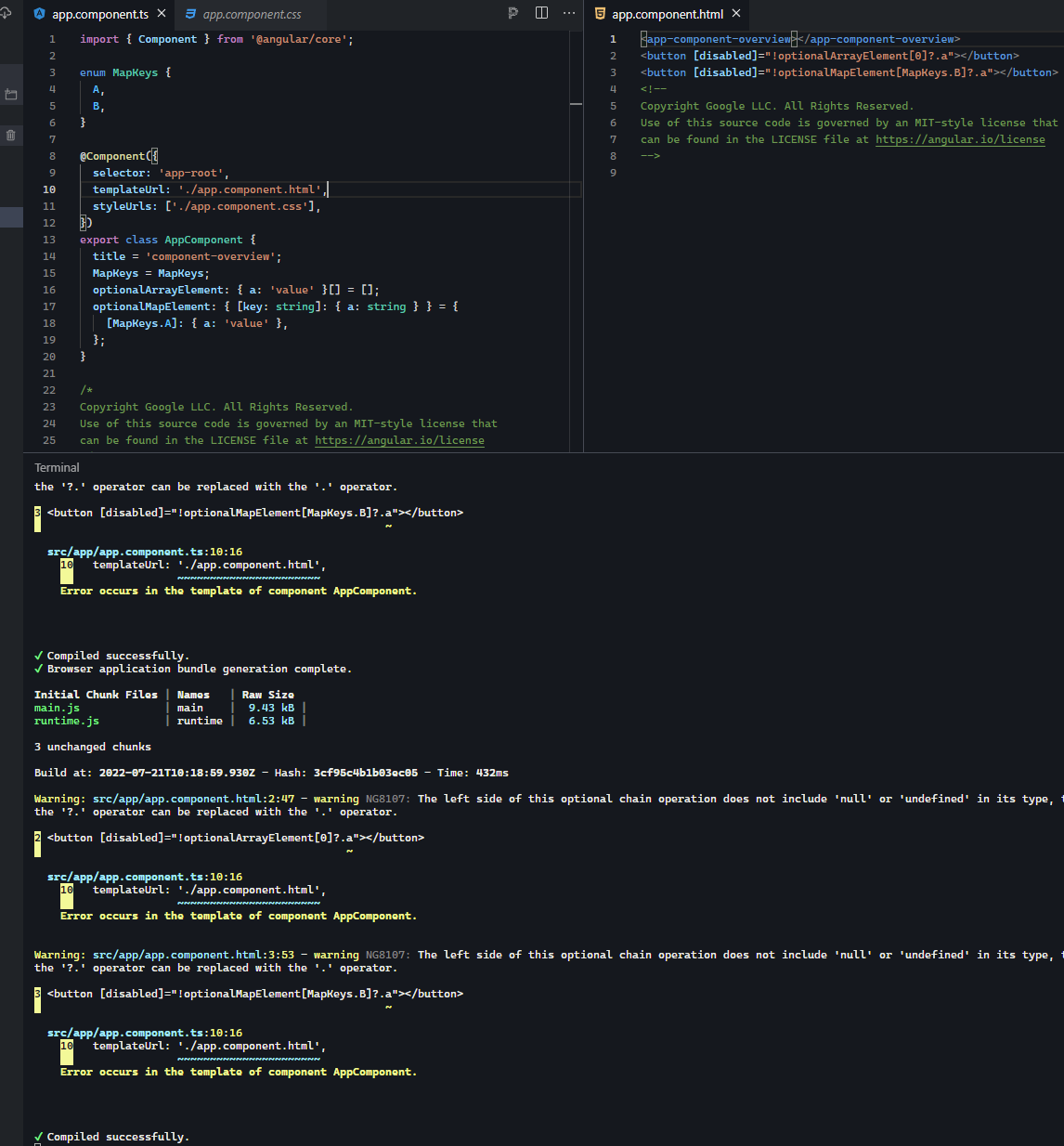The width and height of the screenshot is (1064, 1146).
Task: Click the optionalArrayElement declaration in ts file
Action: pos(236,290)
